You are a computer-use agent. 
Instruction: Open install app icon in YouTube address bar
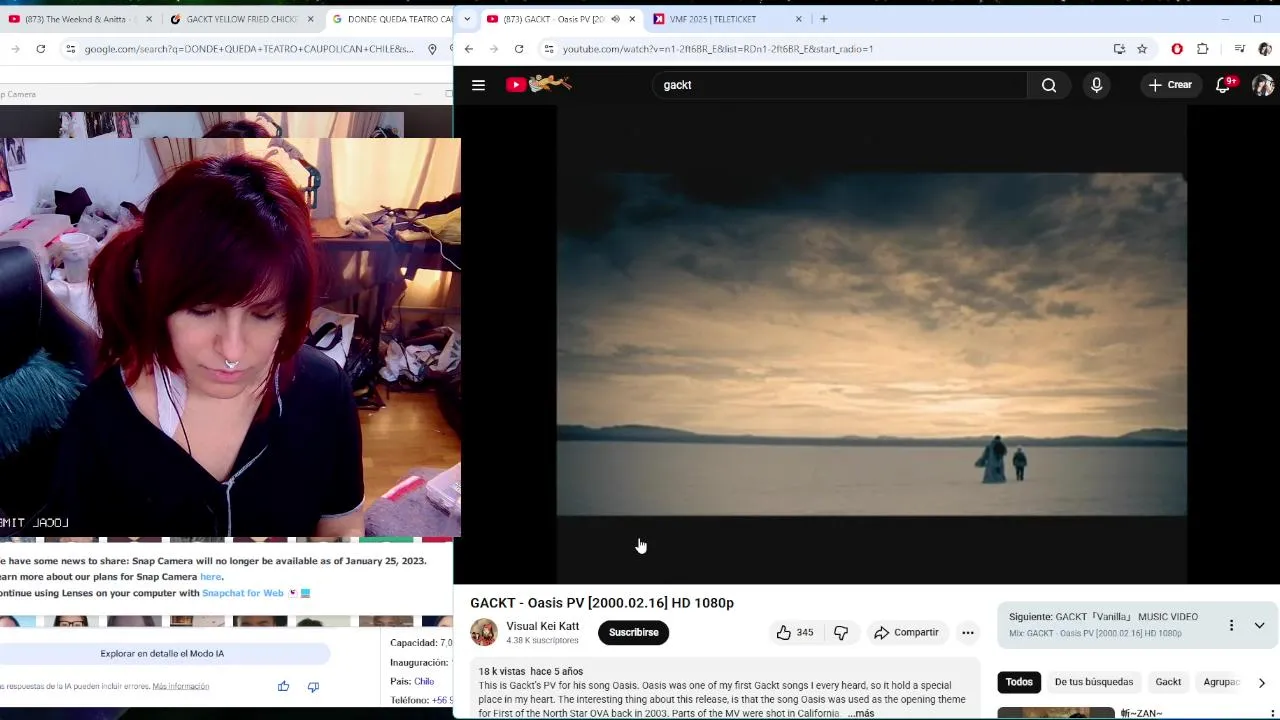coord(1119,48)
